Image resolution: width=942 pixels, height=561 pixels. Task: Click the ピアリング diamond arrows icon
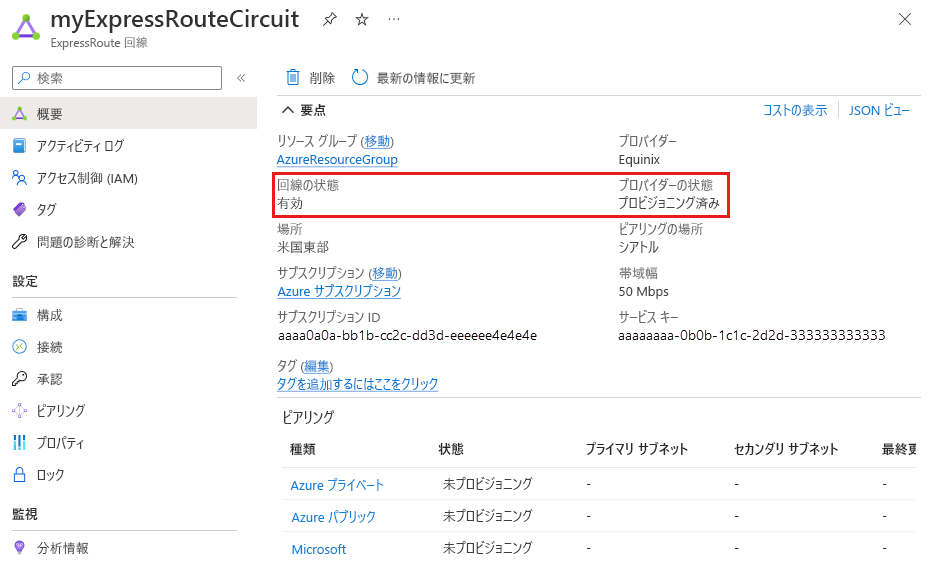[x=19, y=410]
